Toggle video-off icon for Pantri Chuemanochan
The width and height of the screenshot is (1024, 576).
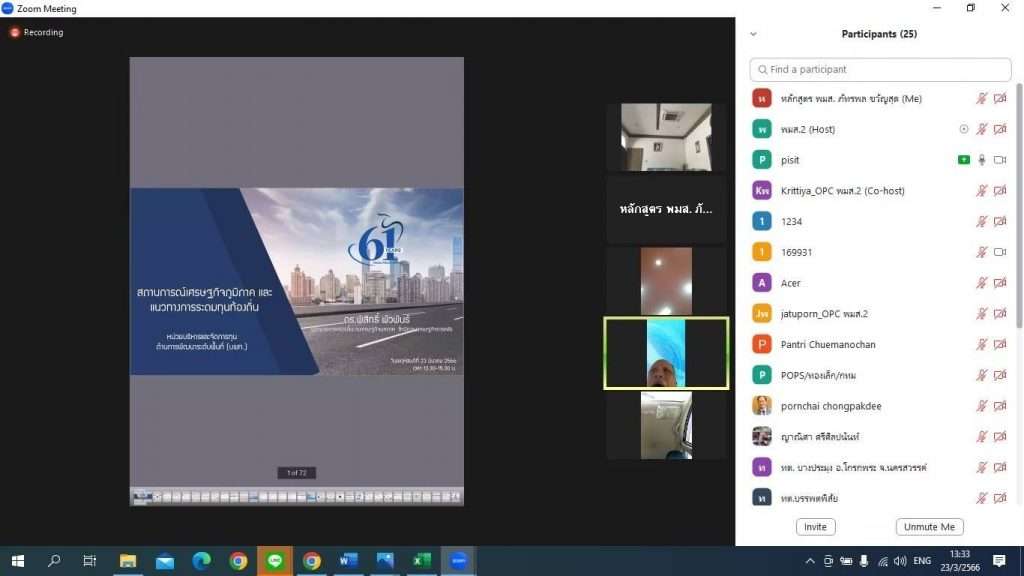pos(1000,344)
